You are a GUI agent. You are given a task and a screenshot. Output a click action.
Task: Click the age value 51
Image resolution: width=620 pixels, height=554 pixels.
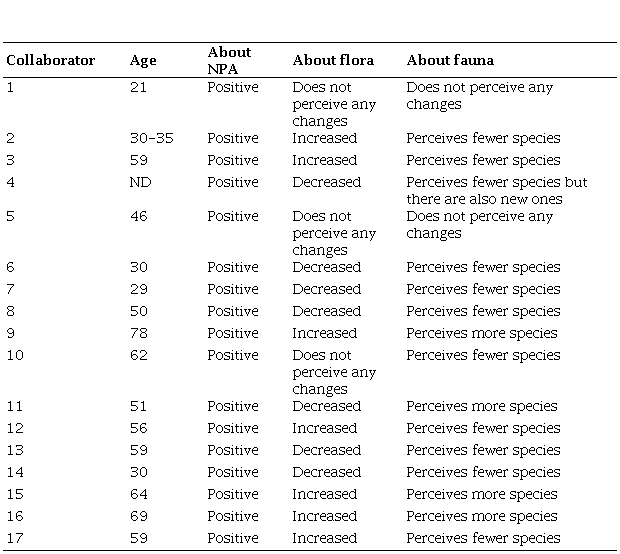139,406
